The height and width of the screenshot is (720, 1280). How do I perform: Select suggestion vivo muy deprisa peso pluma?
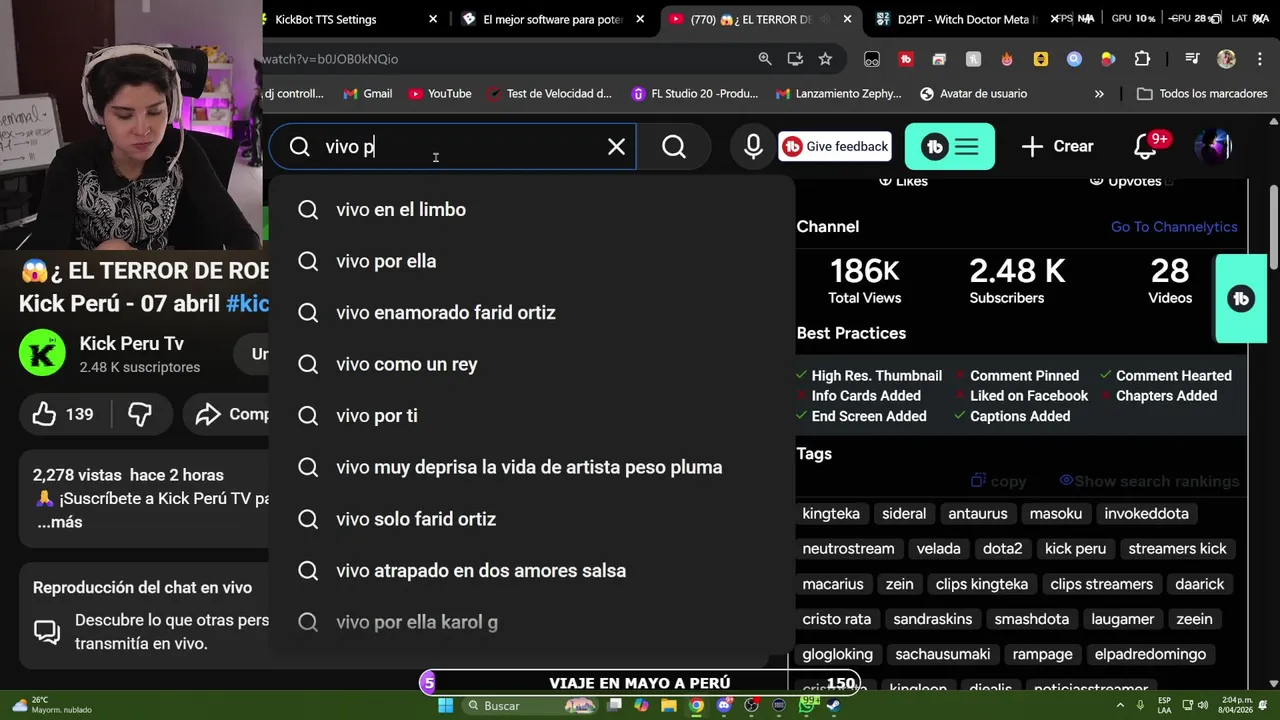click(531, 467)
